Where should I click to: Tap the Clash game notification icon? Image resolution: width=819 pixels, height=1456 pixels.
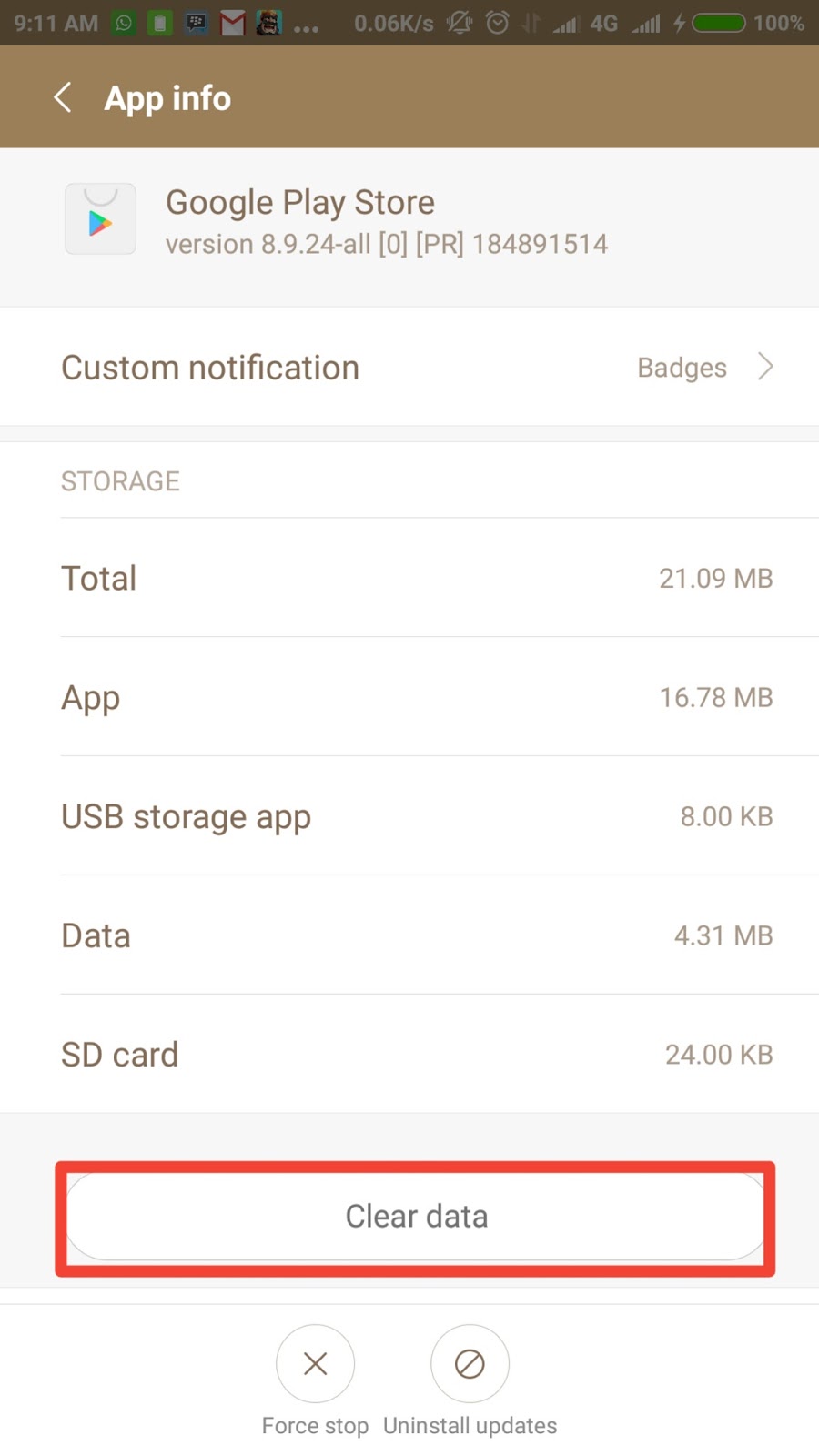[268, 23]
